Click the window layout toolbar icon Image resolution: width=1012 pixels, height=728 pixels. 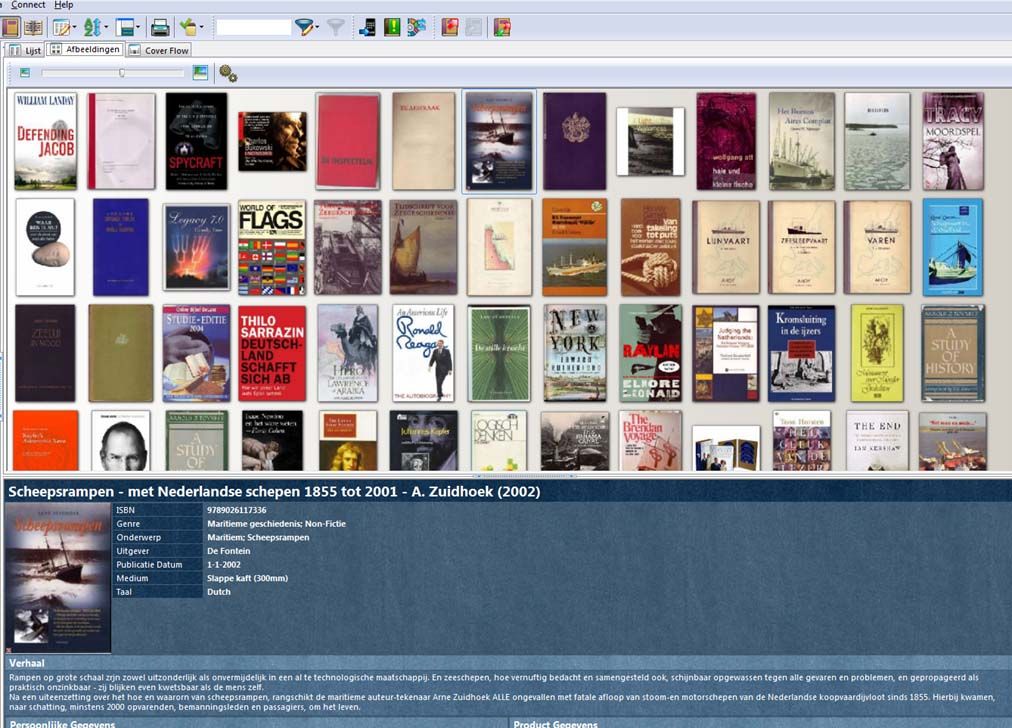(125, 27)
